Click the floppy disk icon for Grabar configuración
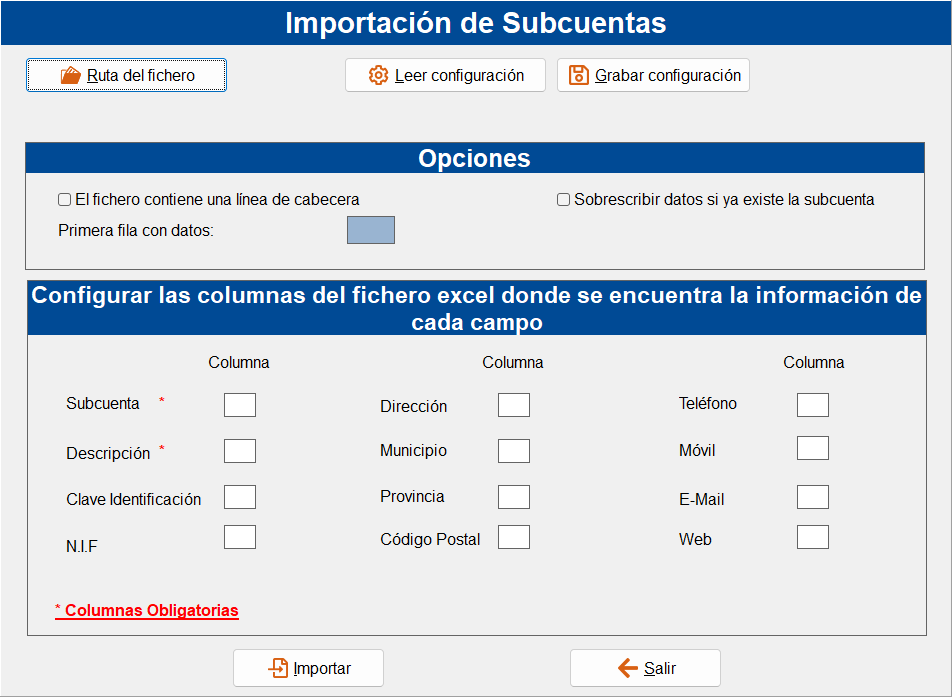Viewport: 952px width, 697px height. [x=579, y=75]
